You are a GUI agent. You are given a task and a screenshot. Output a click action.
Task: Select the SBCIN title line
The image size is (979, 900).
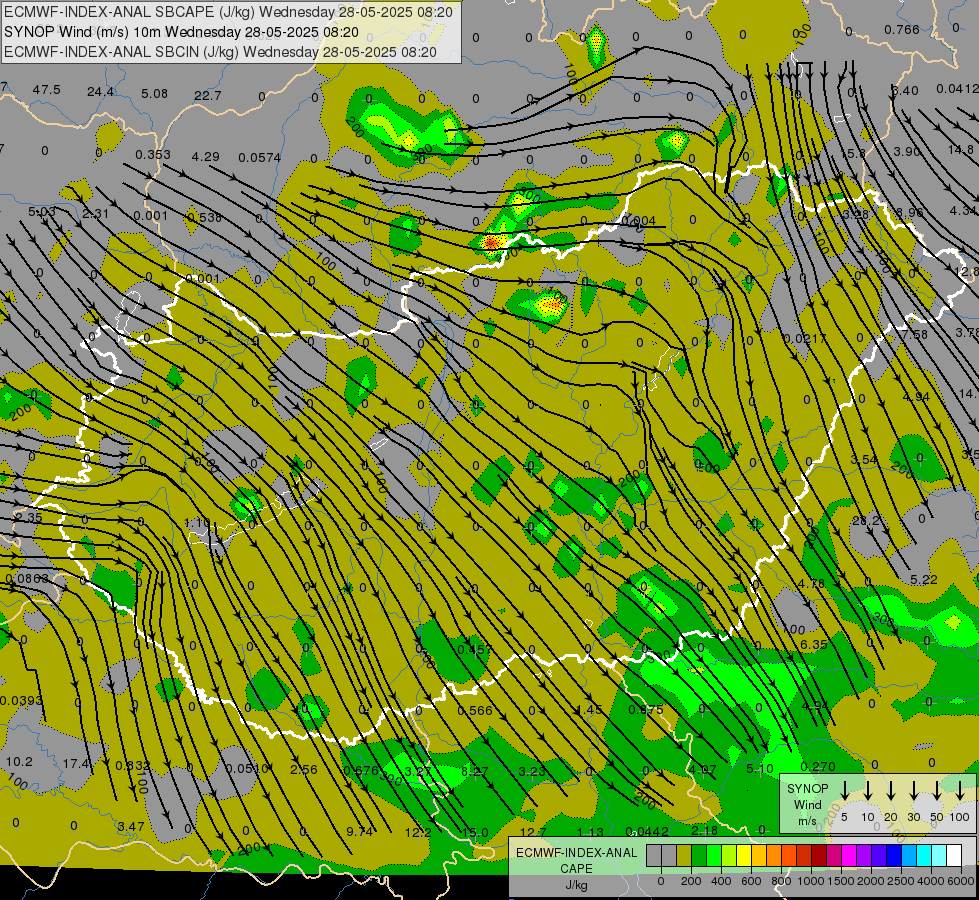click(x=220, y=52)
